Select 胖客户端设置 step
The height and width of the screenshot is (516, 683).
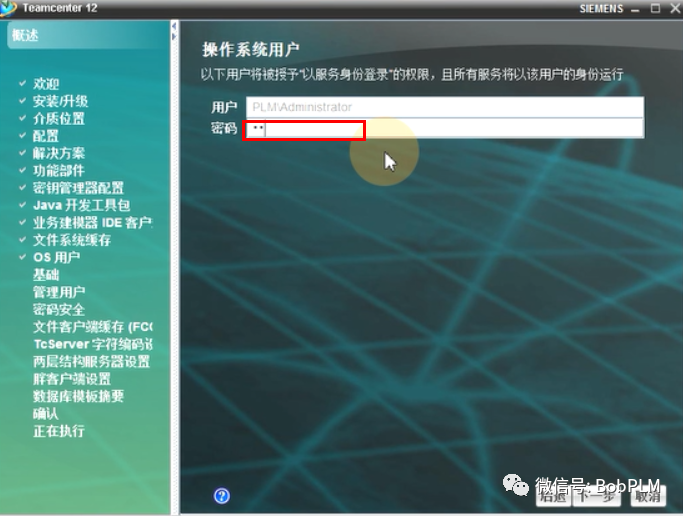tap(72, 379)
